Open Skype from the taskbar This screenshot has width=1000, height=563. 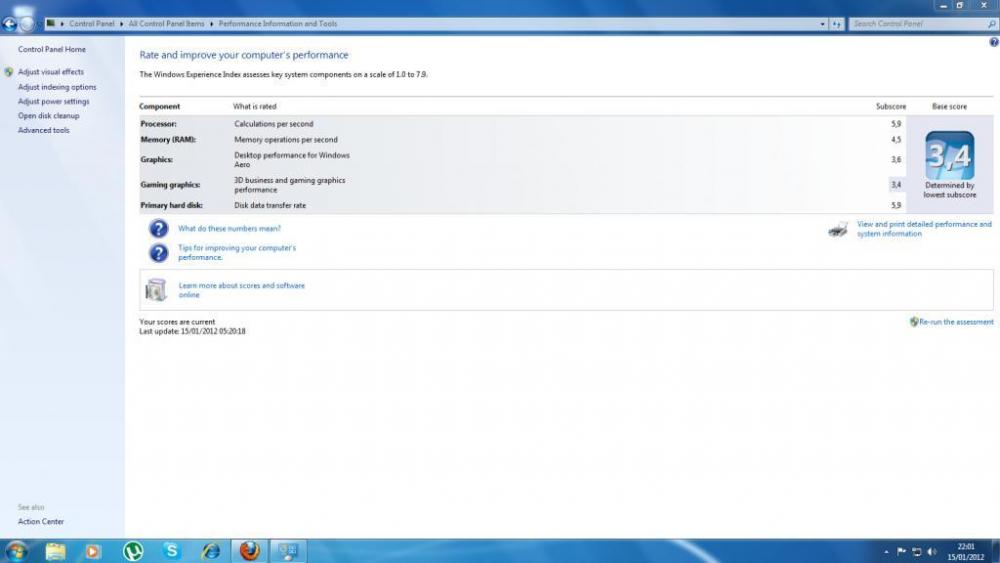coord(172,551)
